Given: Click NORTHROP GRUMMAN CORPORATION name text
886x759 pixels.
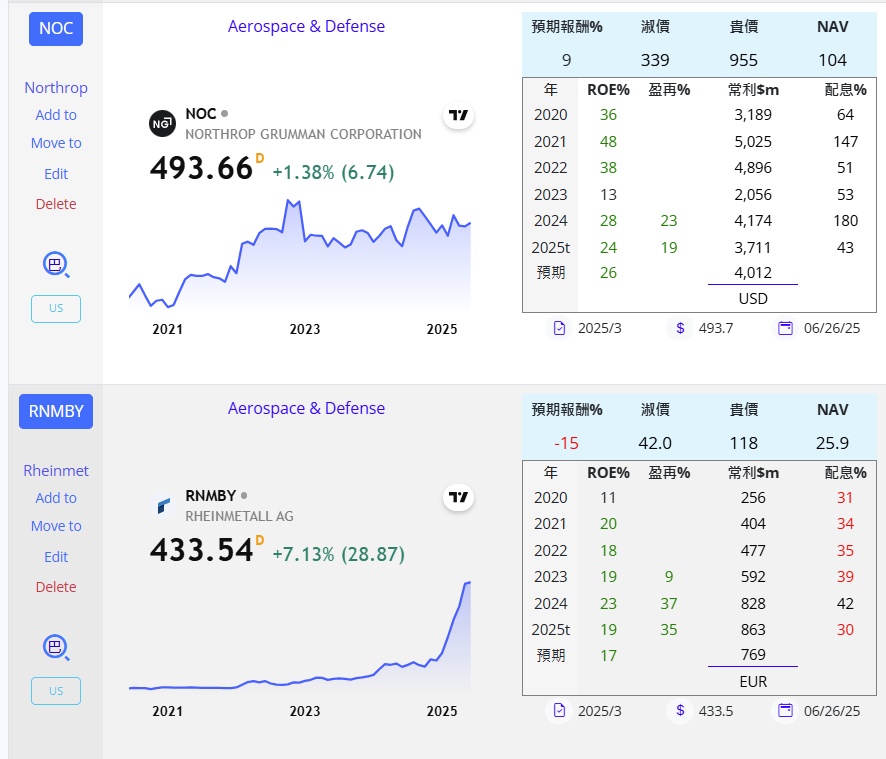Looking at the screenshot, I should [303, 134].
